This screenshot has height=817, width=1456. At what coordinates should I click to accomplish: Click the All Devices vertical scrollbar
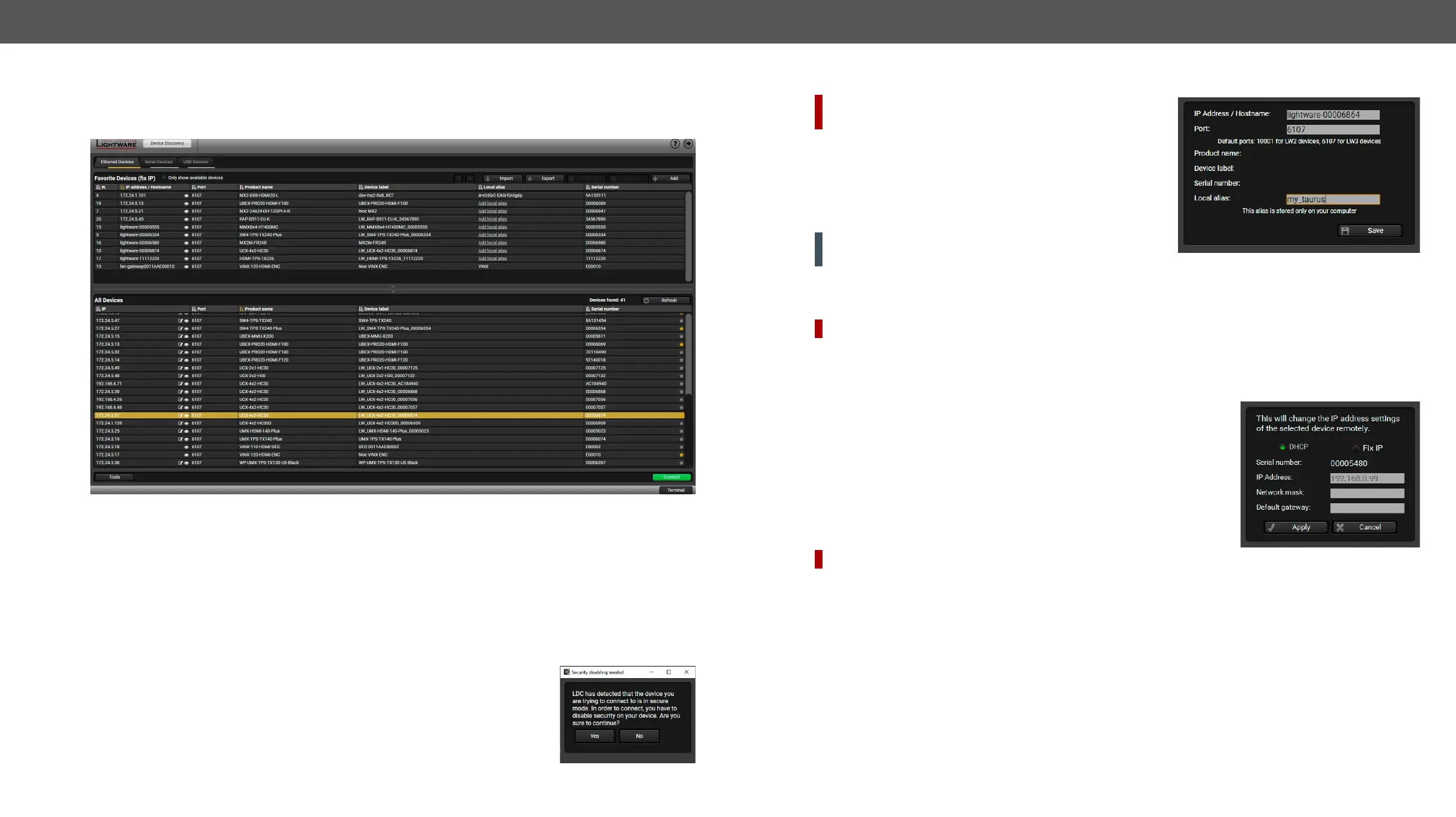click(689, 353)
